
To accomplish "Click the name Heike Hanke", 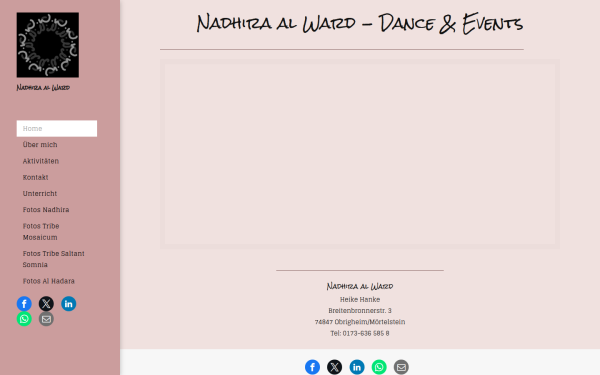I will click(360, 299).
